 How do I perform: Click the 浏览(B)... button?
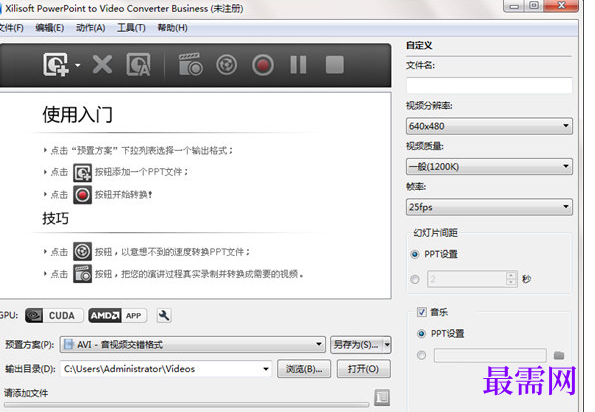[x=304, y=369]
